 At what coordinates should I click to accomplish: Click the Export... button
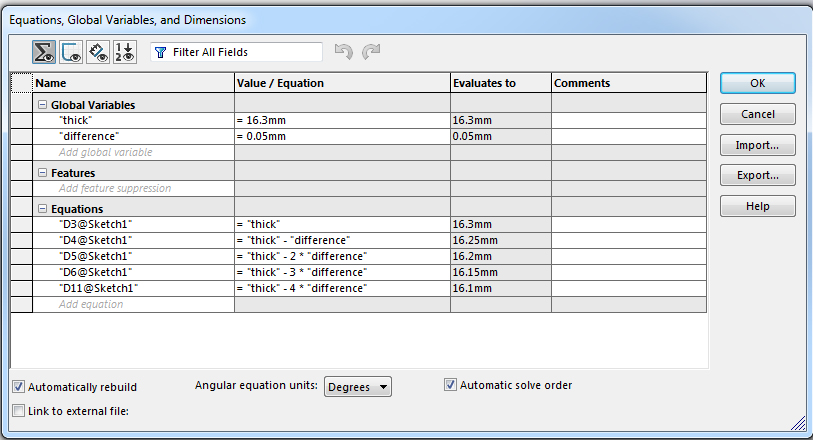coord(757,176)
